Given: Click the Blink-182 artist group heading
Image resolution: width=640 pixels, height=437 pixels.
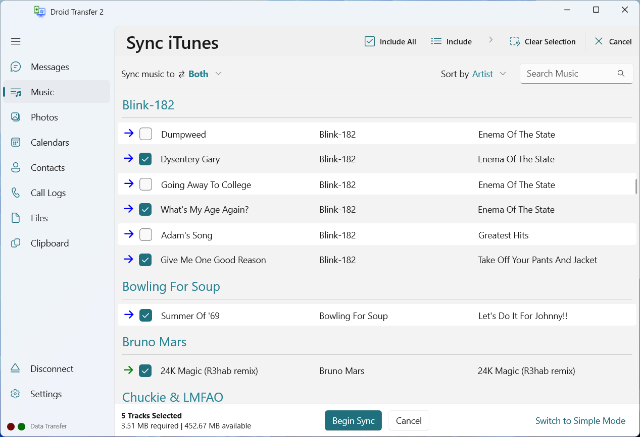Looking at the screenshot, I should [148, 105].
